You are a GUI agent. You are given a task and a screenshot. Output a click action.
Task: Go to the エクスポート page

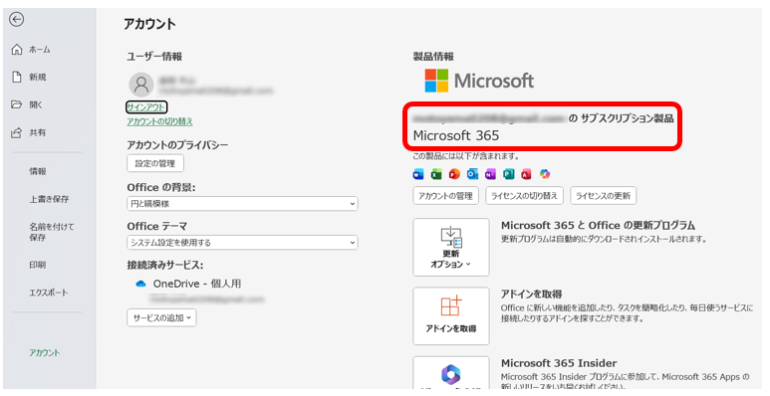(49, 292)
